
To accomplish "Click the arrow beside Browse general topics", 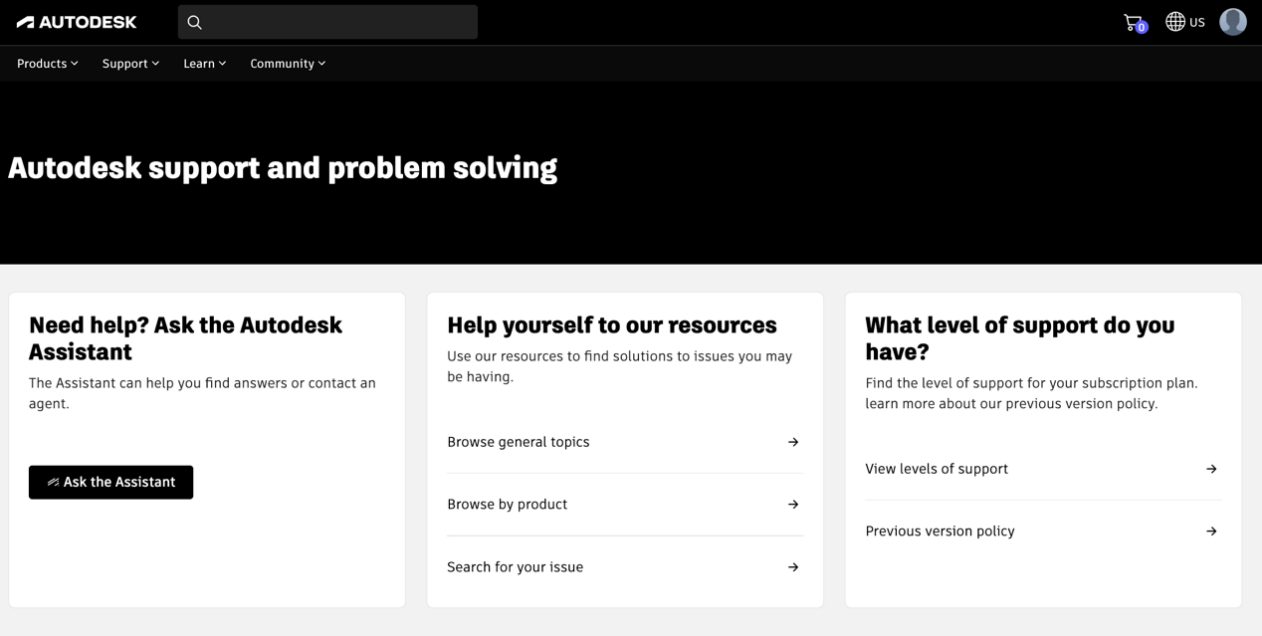I will pyautogui.click(x=793, y=441).
